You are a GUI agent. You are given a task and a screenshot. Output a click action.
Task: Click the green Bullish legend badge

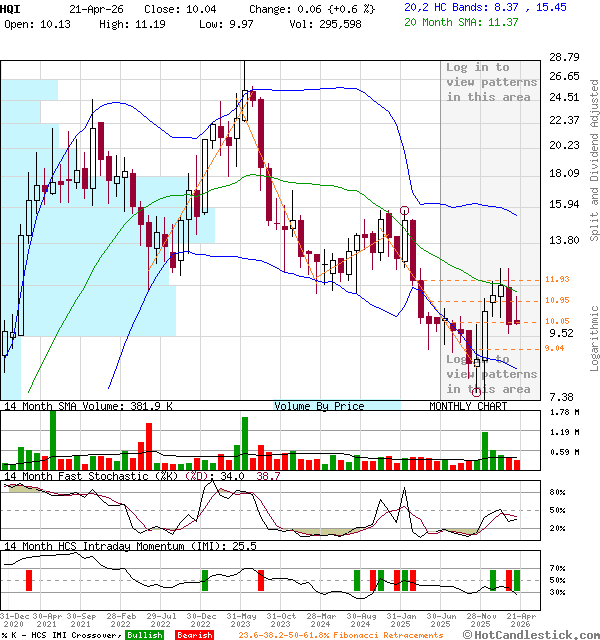[x=146, y=635]
